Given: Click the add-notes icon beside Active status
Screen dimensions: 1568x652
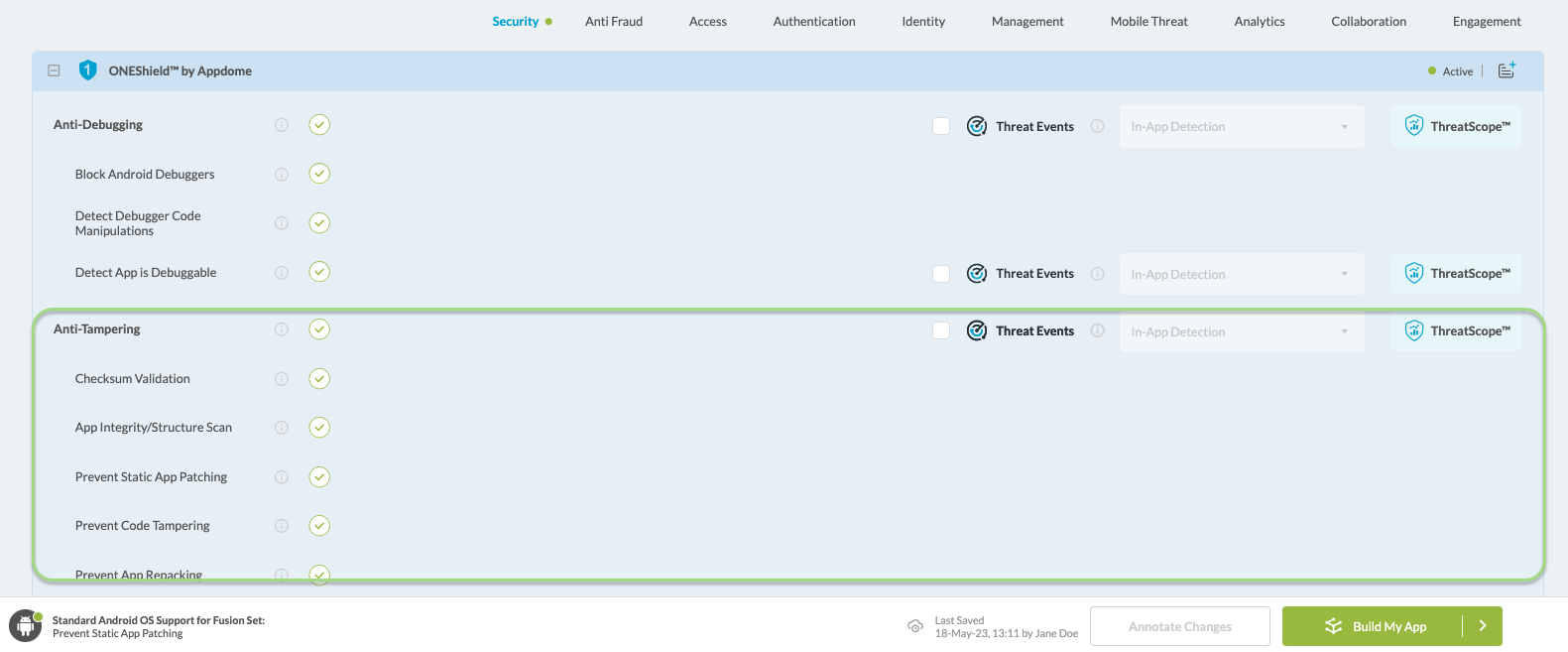Looking at the screenshot, I should [1507, 70].
